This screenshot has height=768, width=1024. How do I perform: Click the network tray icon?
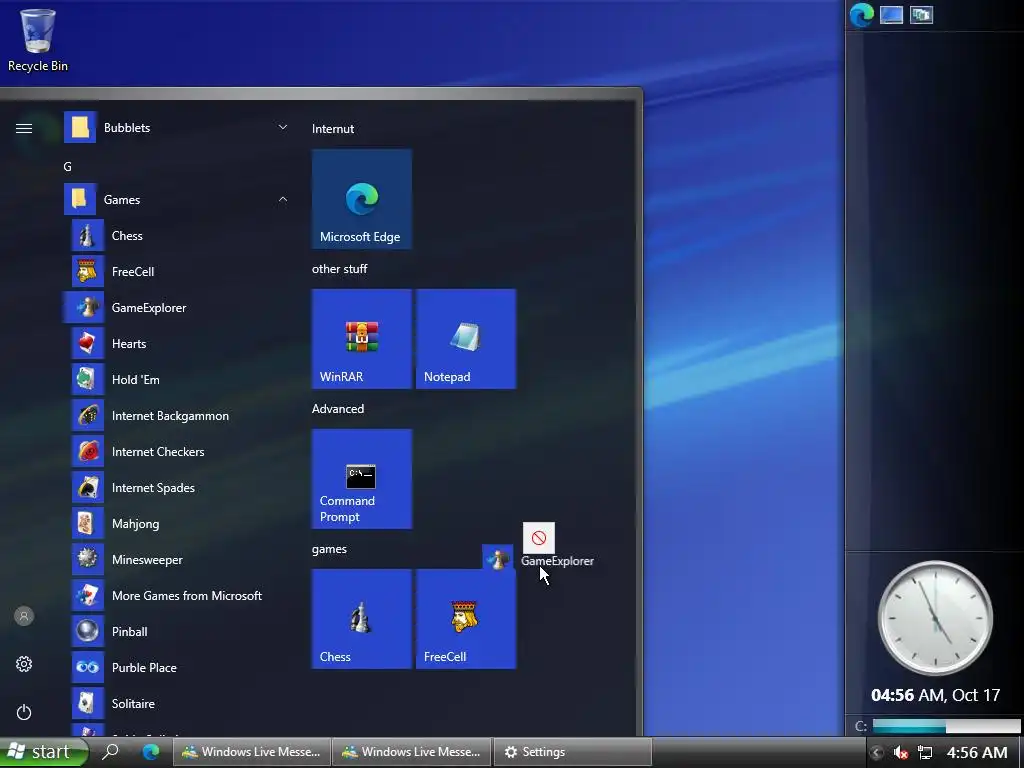click(925, 752)
